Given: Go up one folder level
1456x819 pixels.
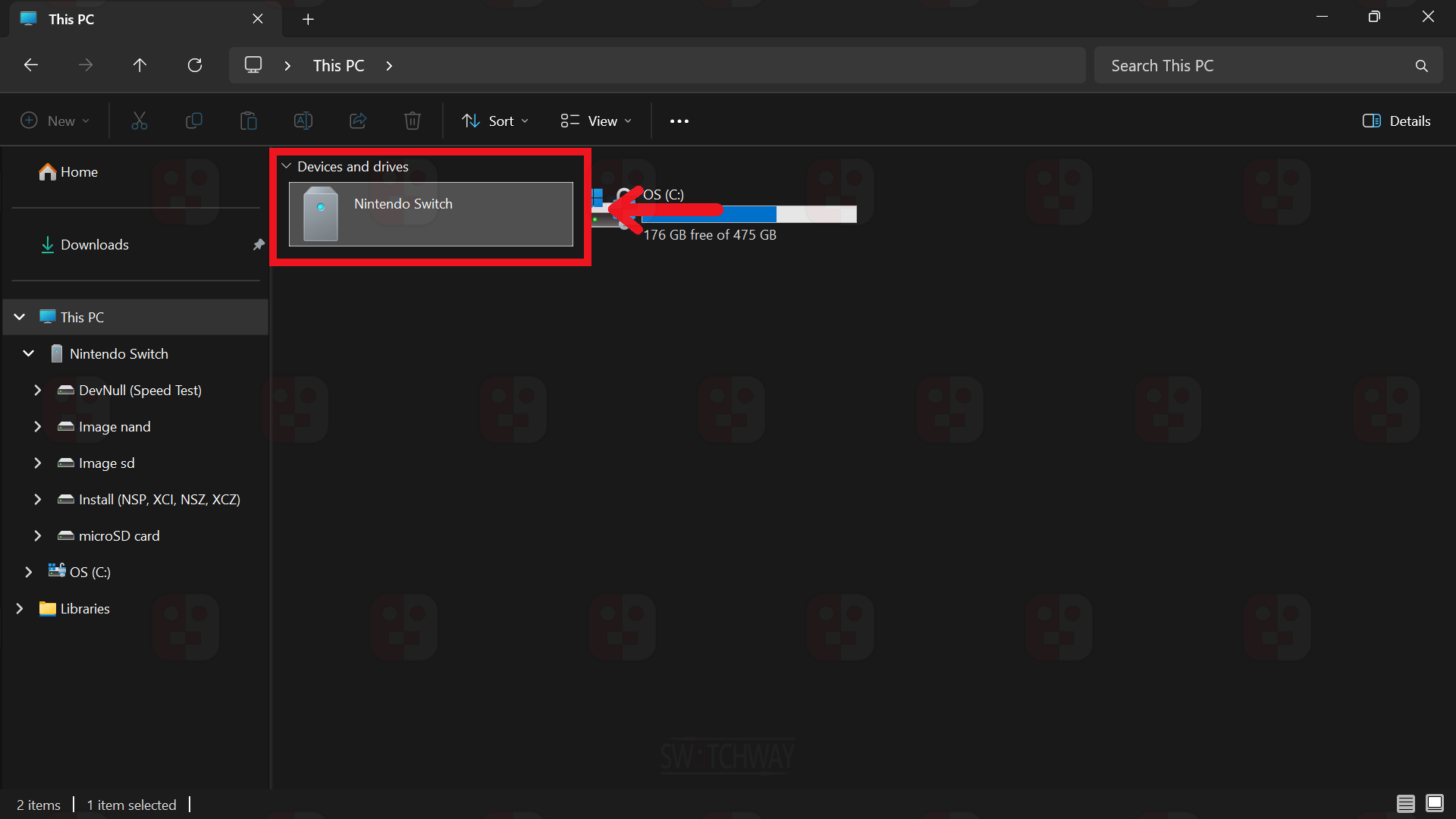Looking at the screenshot, I should tap(140, 65).
